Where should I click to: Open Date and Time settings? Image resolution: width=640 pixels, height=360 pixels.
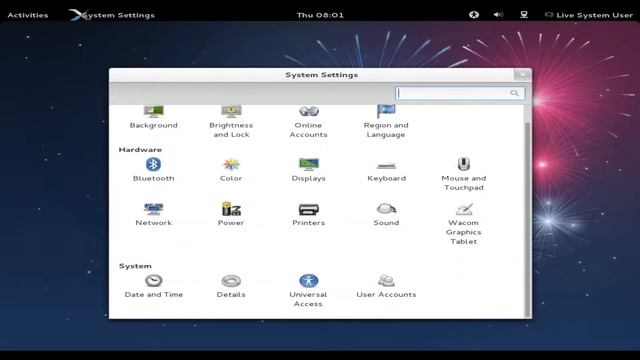(x=153, y=286)
